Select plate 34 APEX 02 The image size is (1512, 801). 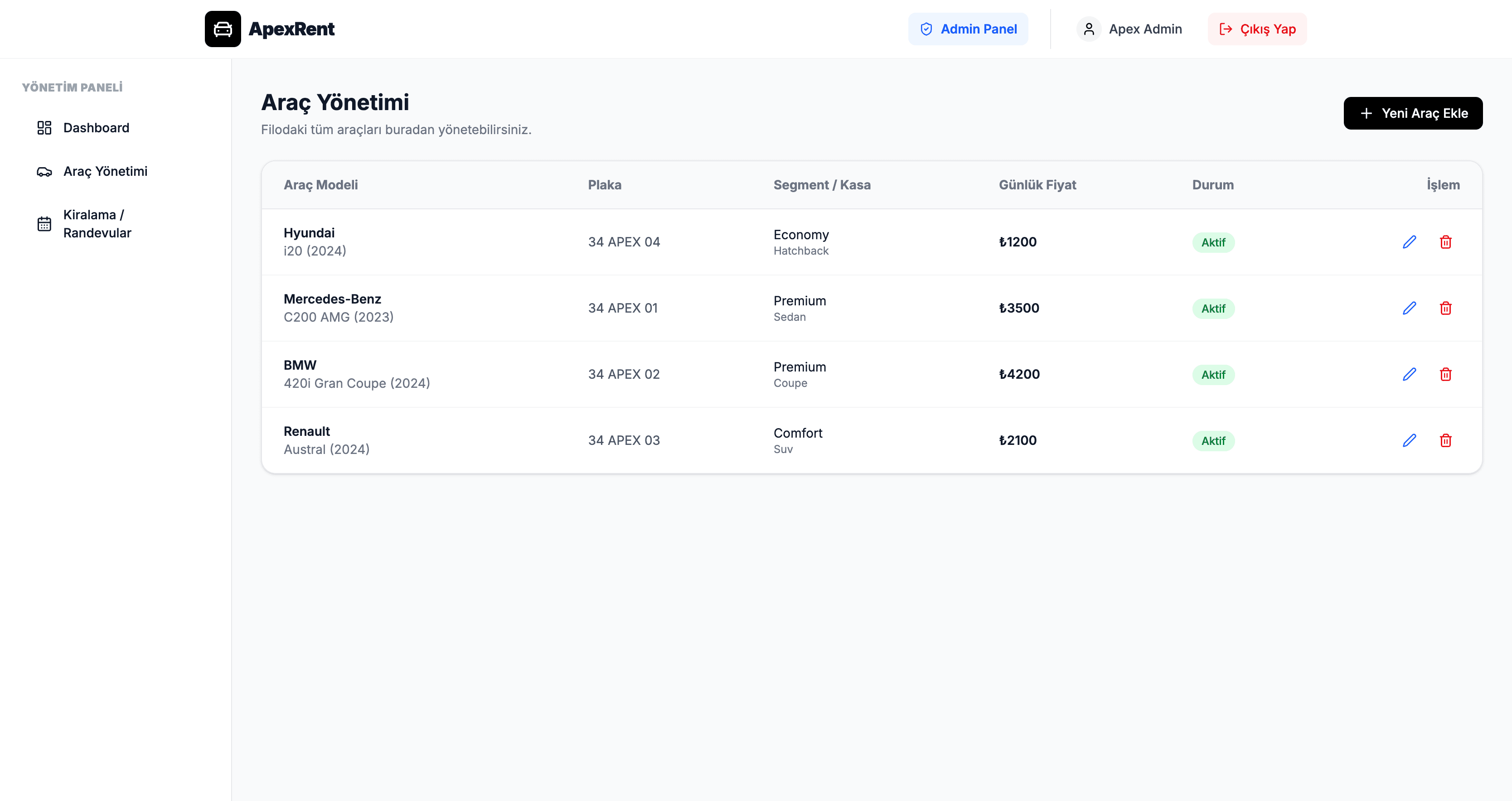click(624, 374)
